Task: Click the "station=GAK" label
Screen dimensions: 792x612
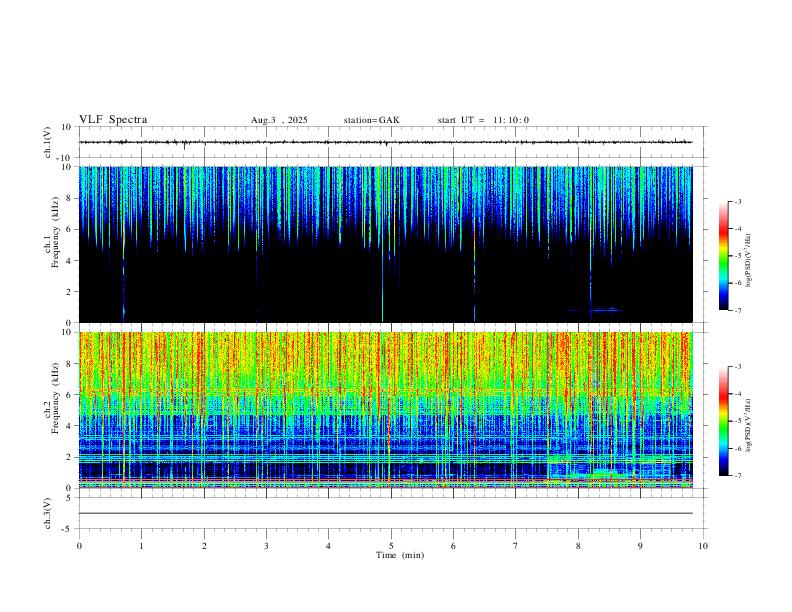Action: [x=371, y=120]
